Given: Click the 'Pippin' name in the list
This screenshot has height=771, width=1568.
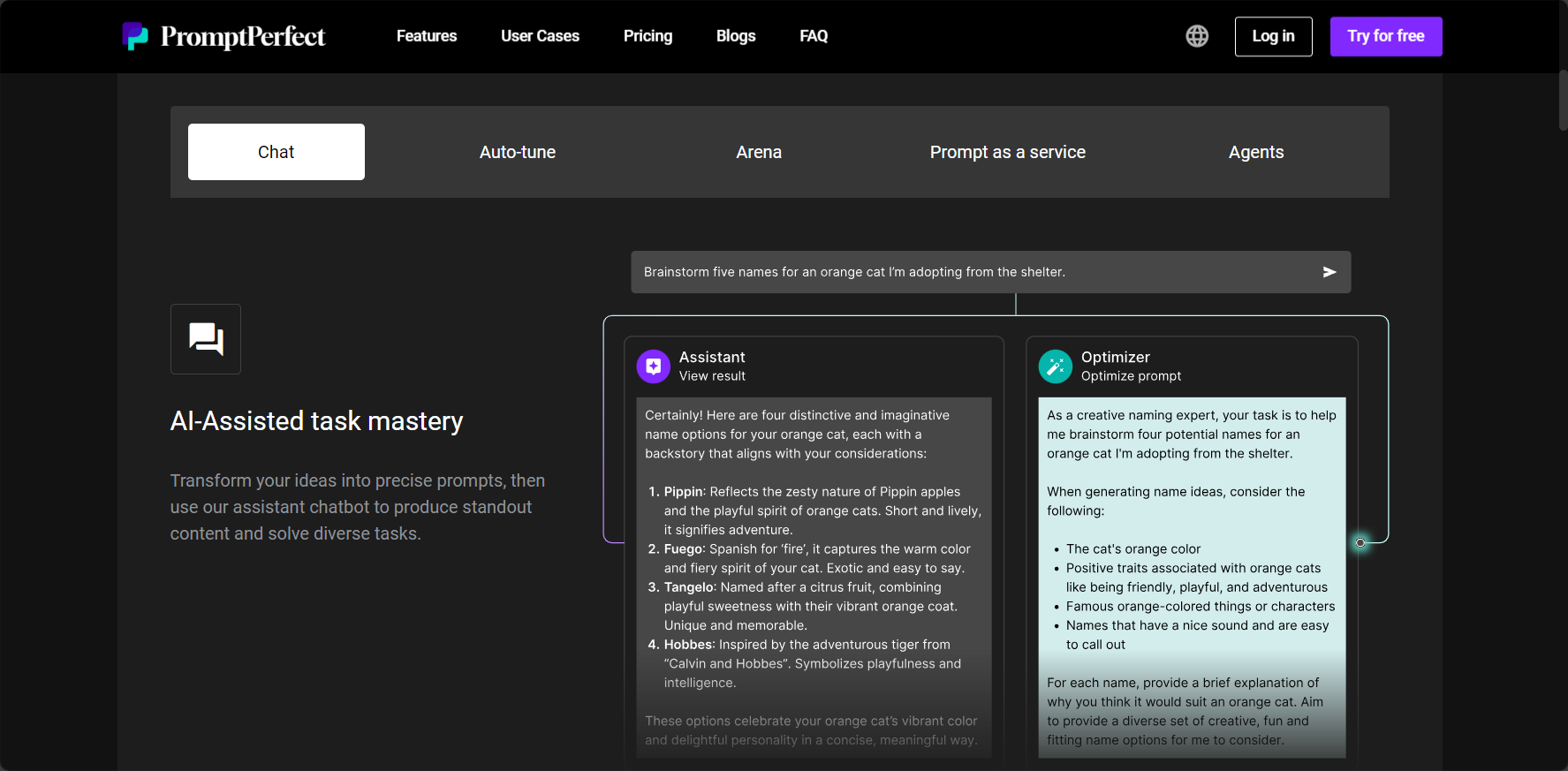Looking at the screenshot, I should 683,492.
